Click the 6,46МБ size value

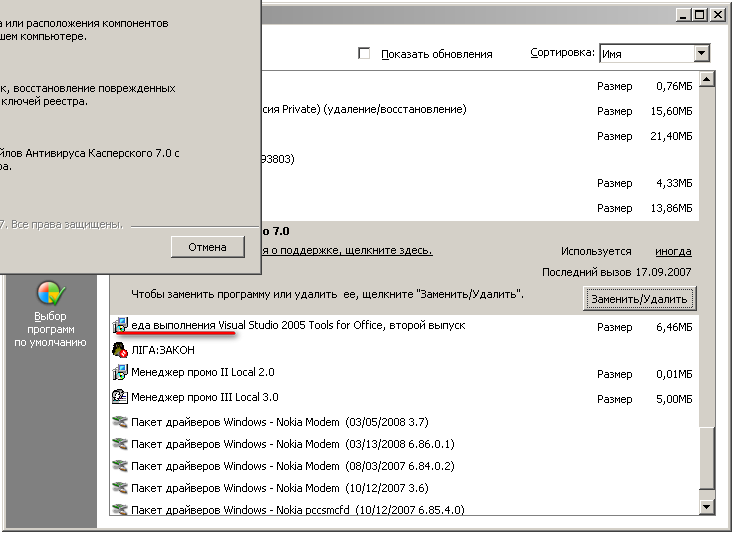pyautogui.click(x=674, y=327)
